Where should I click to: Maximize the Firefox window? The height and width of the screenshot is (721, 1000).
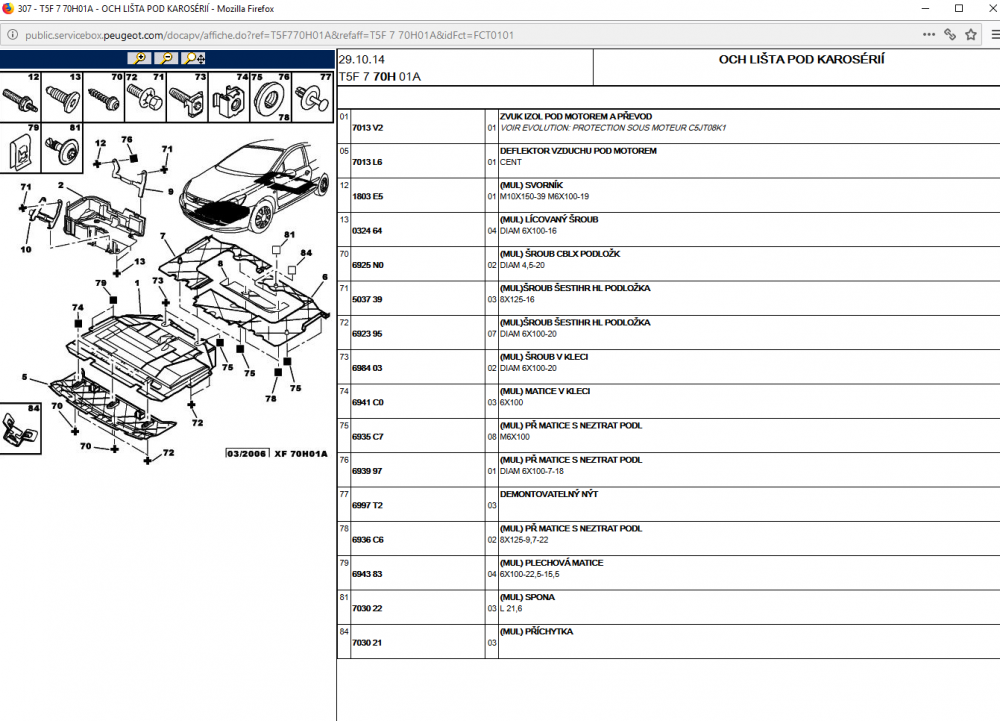coord(959,8)
